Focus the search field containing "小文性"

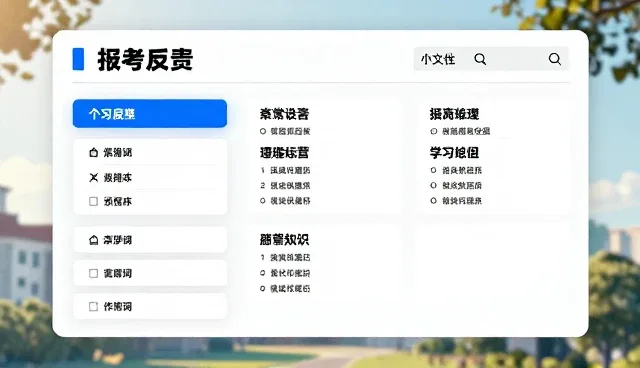click(x=491, y=59)
